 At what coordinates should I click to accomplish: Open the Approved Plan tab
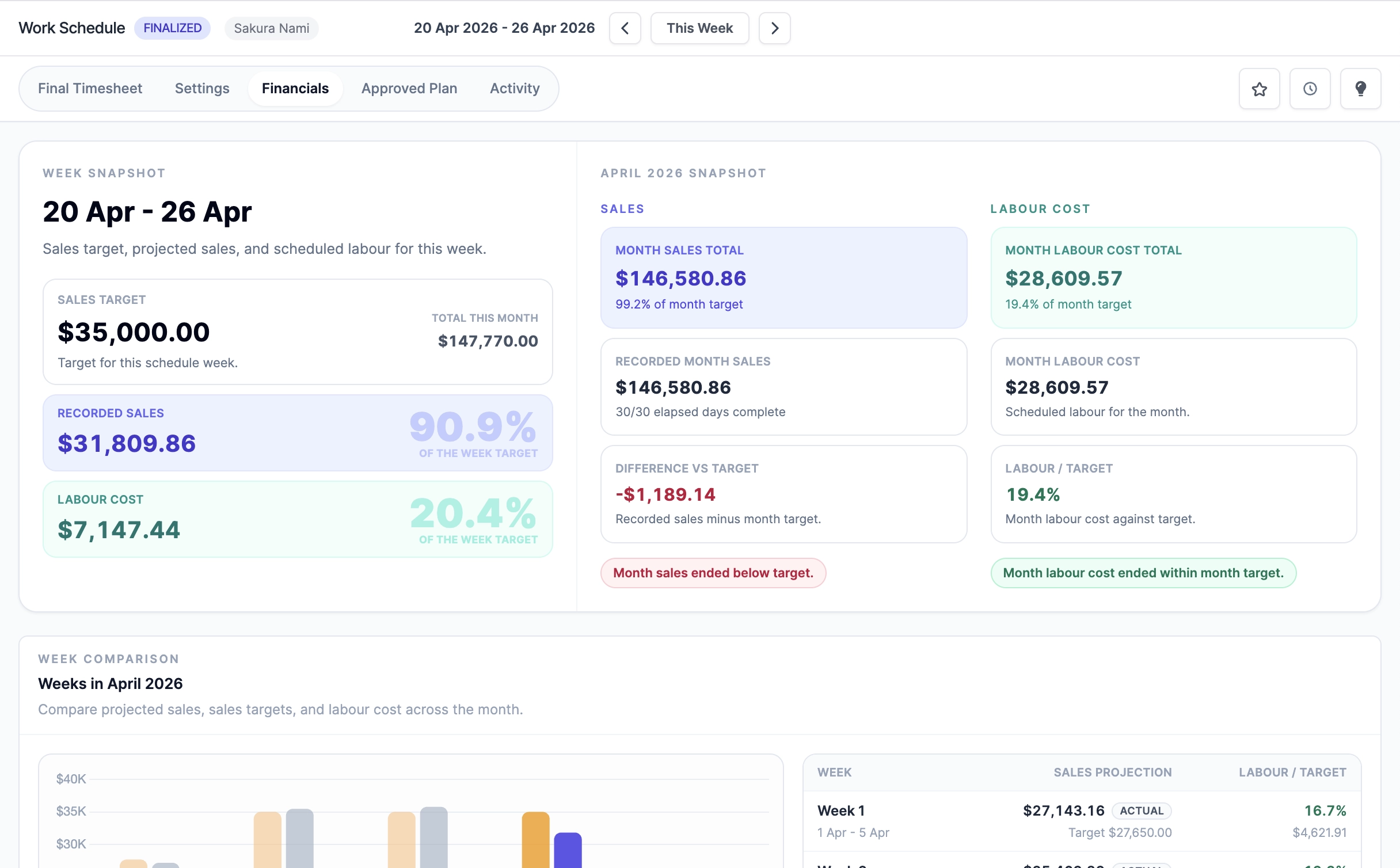point(409,89)
